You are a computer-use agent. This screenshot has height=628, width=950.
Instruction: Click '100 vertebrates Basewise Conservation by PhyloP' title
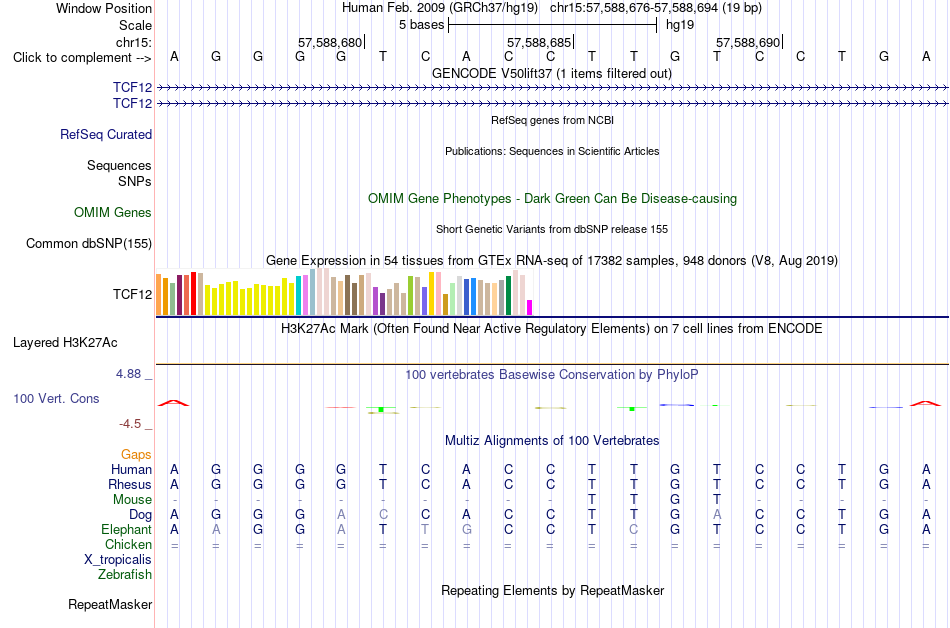(552, 374)
